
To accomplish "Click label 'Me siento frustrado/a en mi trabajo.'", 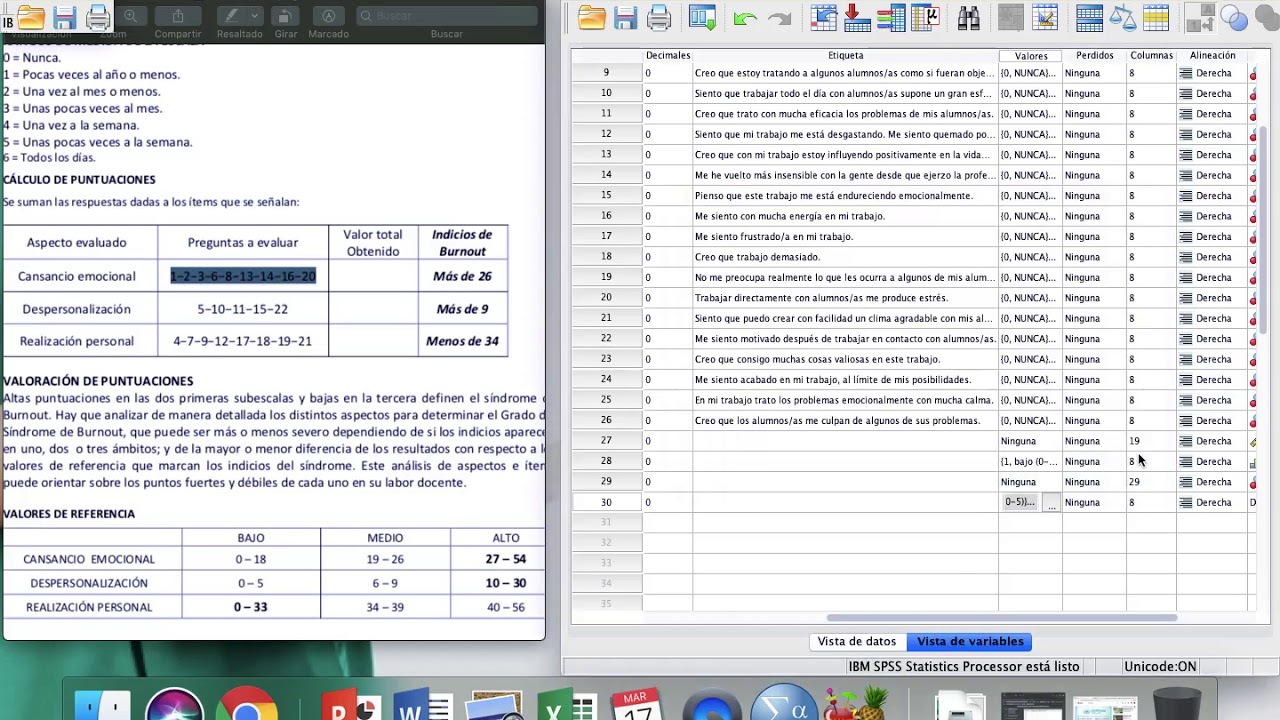I will [x=774, y=237].
